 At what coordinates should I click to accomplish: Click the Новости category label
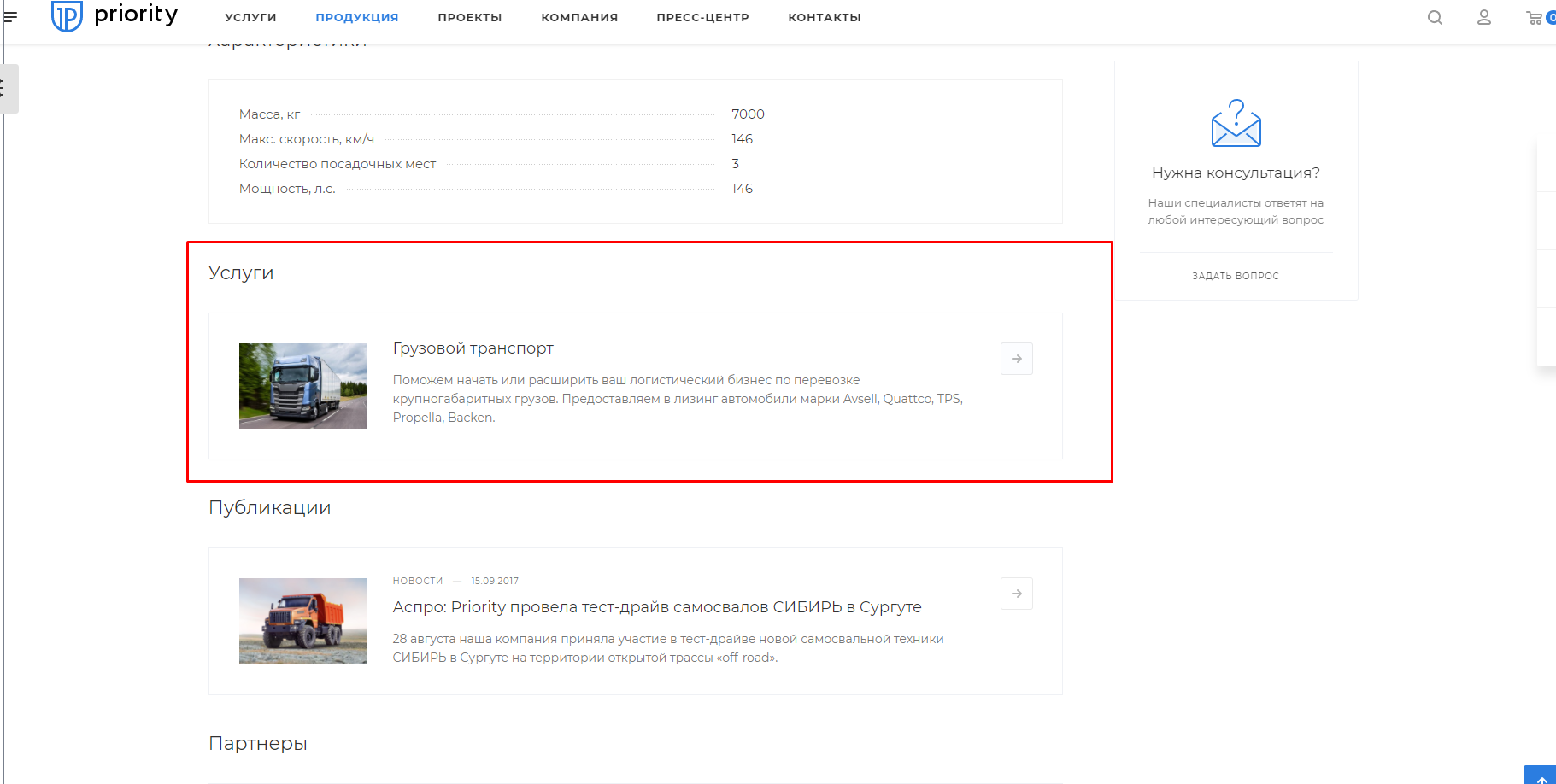point(418,581)
